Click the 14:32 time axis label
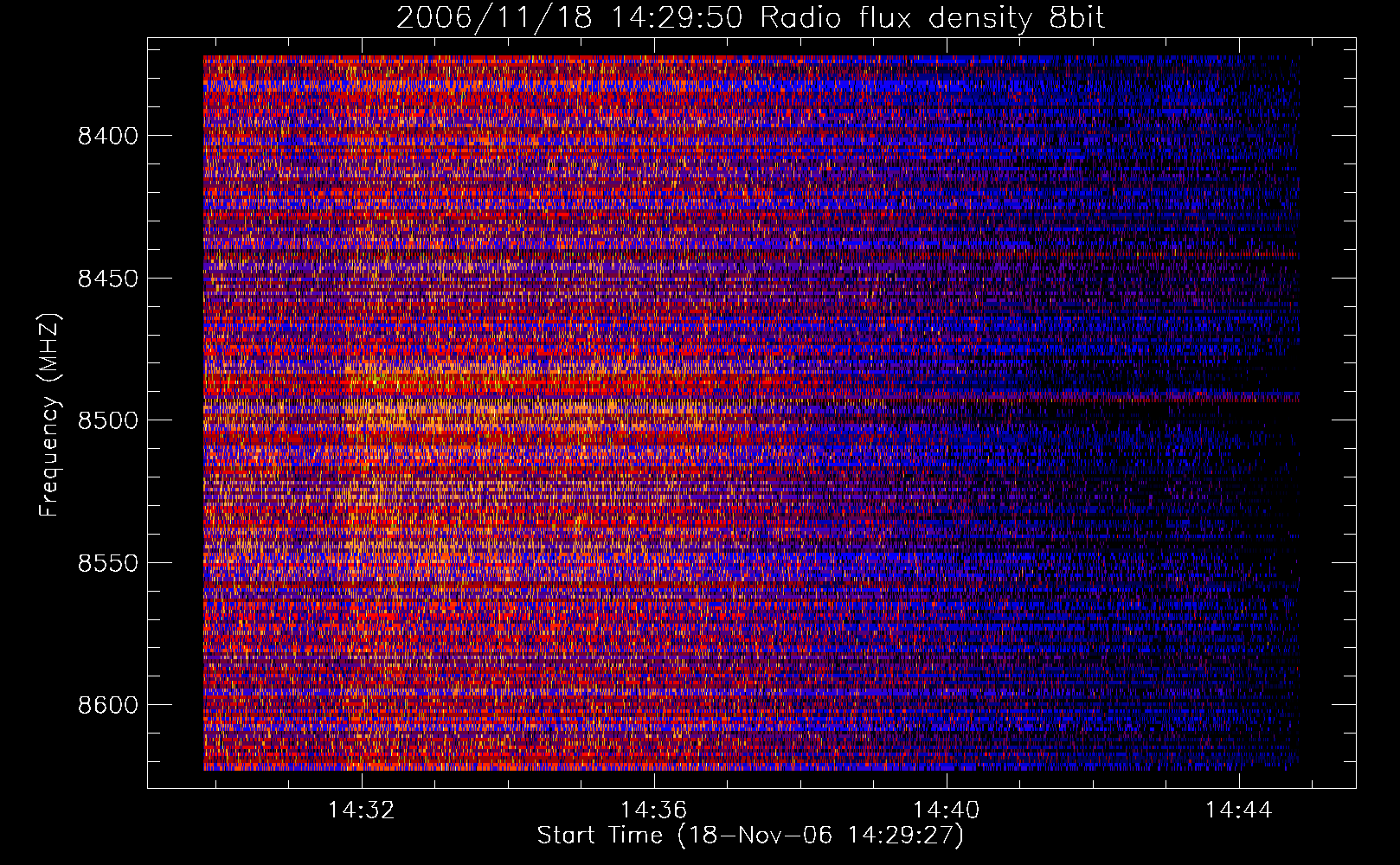The width and height of the screenshot is (1400, 865). coord(362,810)
